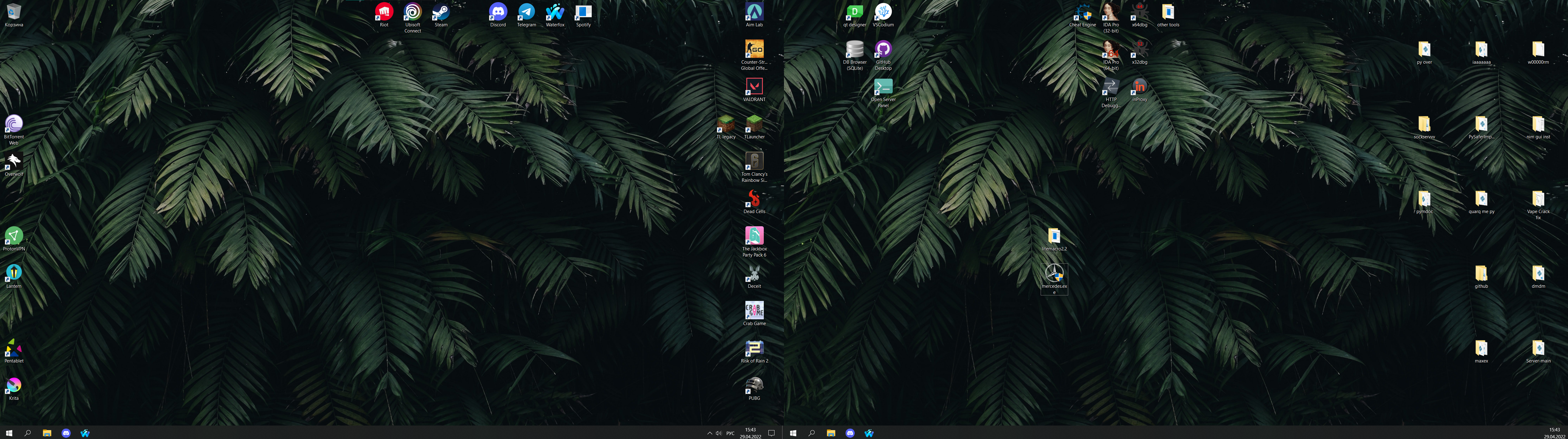Select the Server-main folder
Screen dimensions: 1568x439
pyautogui.click(x=1538, y=349)
